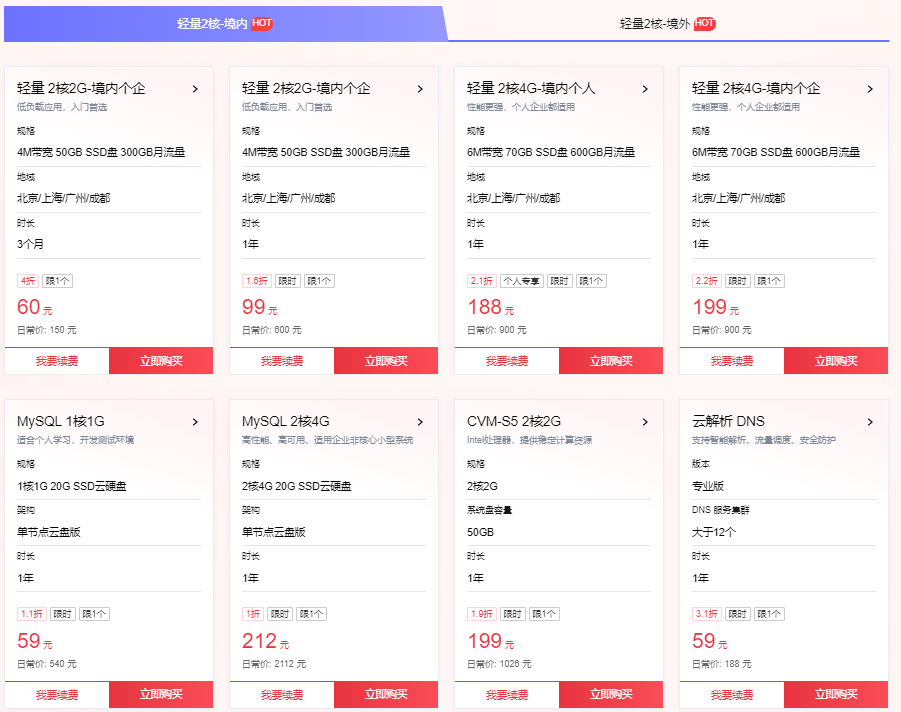Buy the MySQL 2核4G 212元 plan
Viewport: 901px width, 712px height.
pyautogui.click(x=386, y=695)
